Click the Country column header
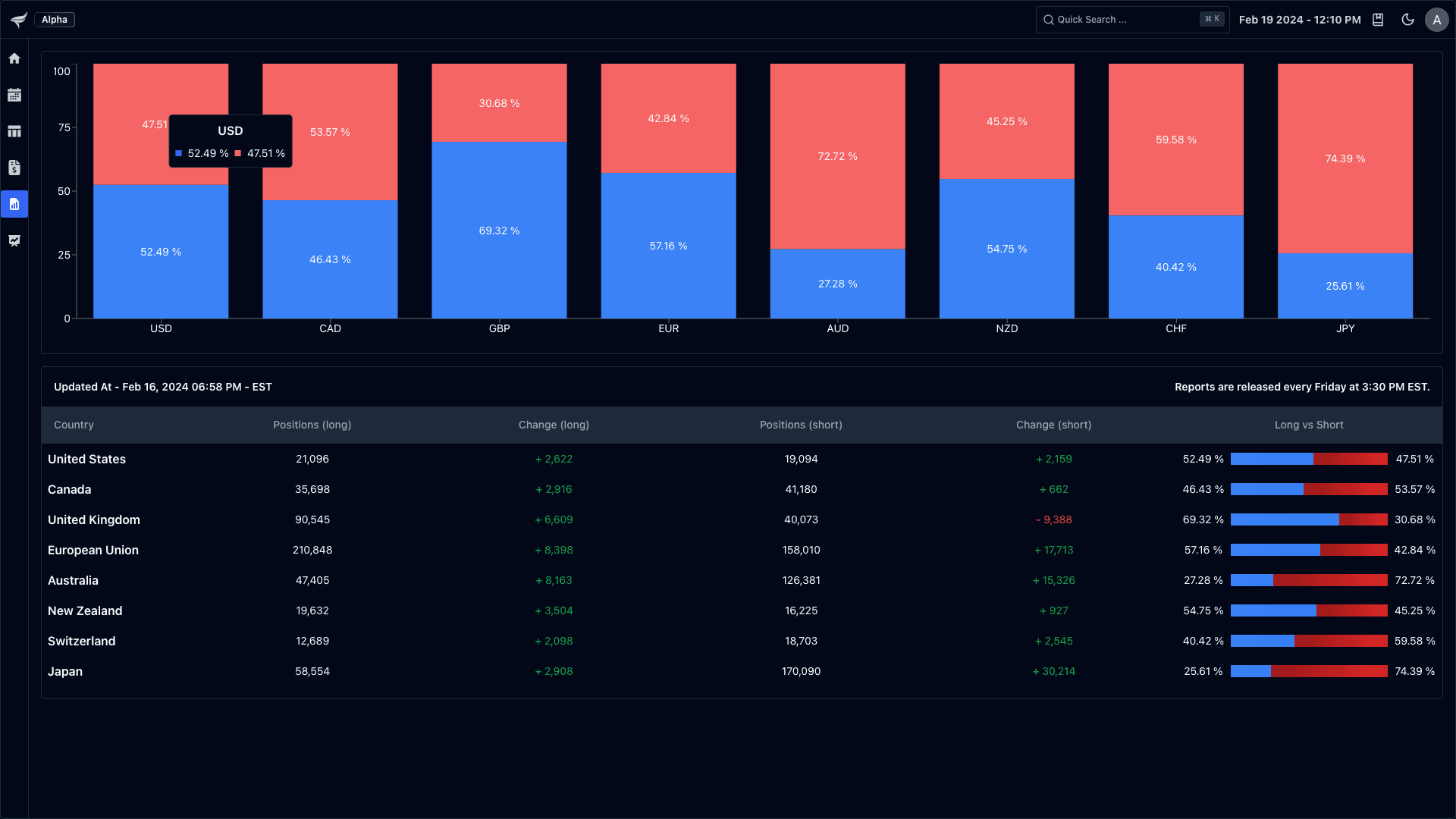Viewport: 1456px width, 819px height. click(x=74, y=425)
